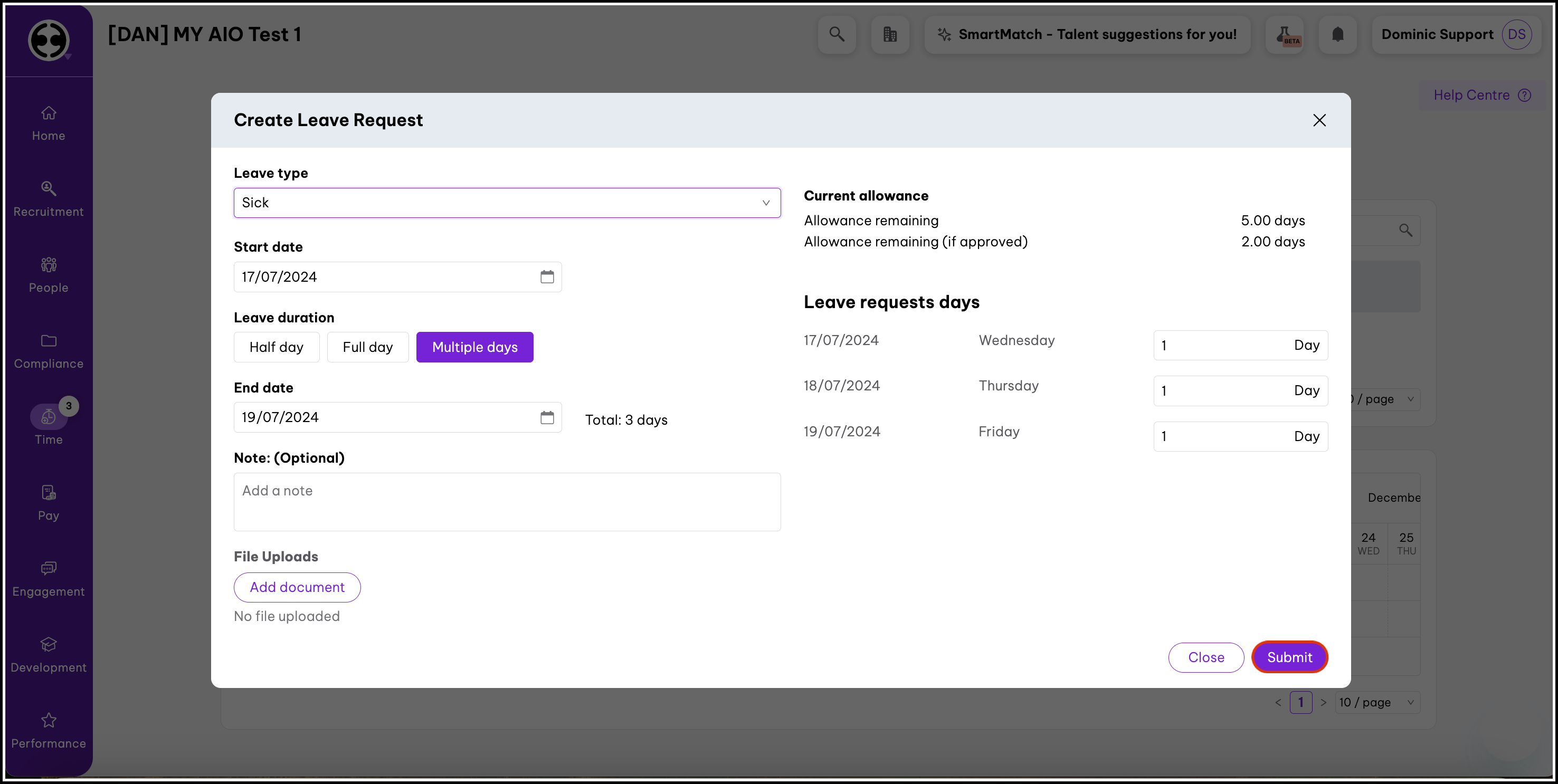Click the Add a note text area

(507, 502)
